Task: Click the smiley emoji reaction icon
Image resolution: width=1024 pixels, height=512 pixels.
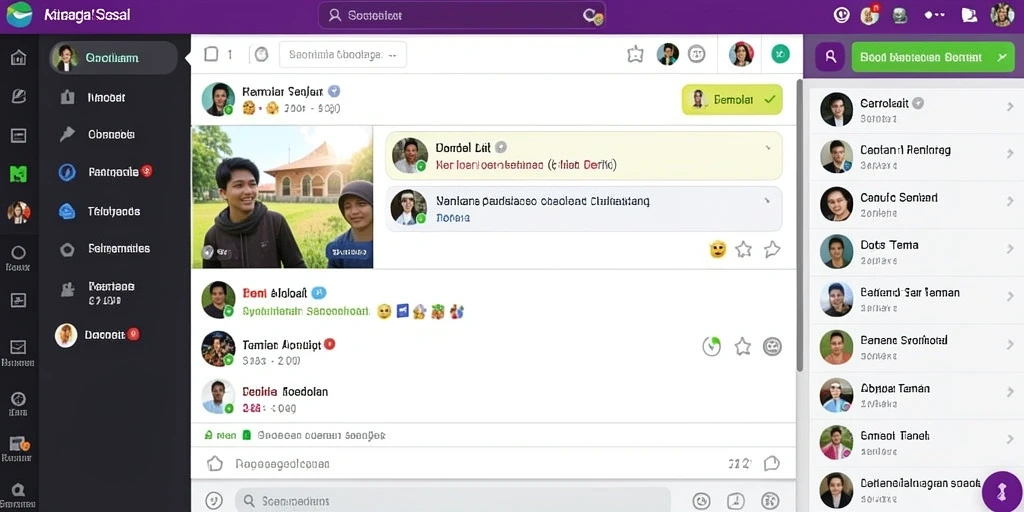Action: [x=718, y=249]
